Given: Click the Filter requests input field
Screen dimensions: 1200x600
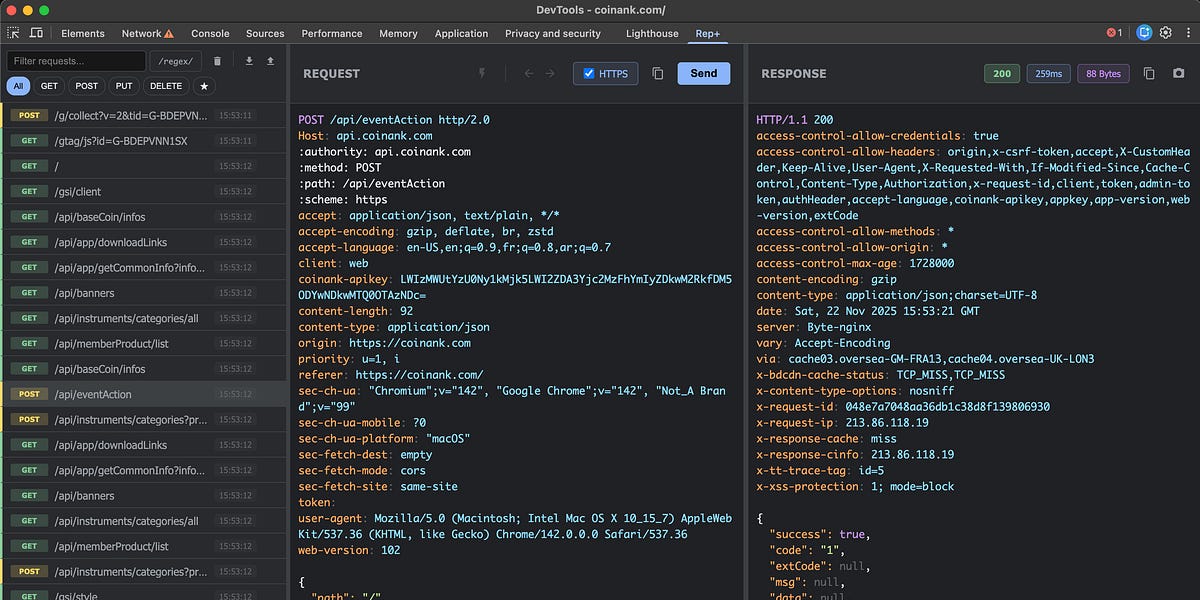Looking at the screenshot, I should [75, 60].
